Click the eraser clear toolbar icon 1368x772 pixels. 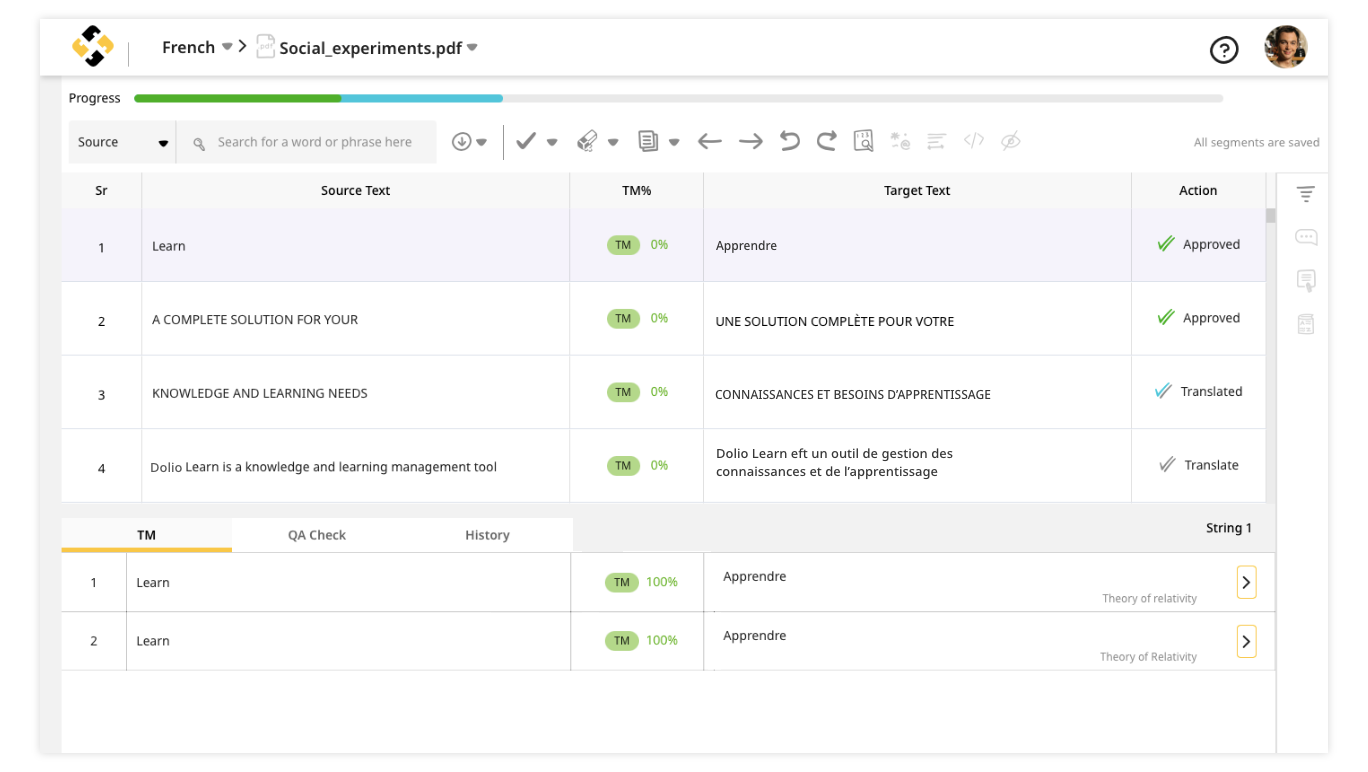(x=588, y=142)
